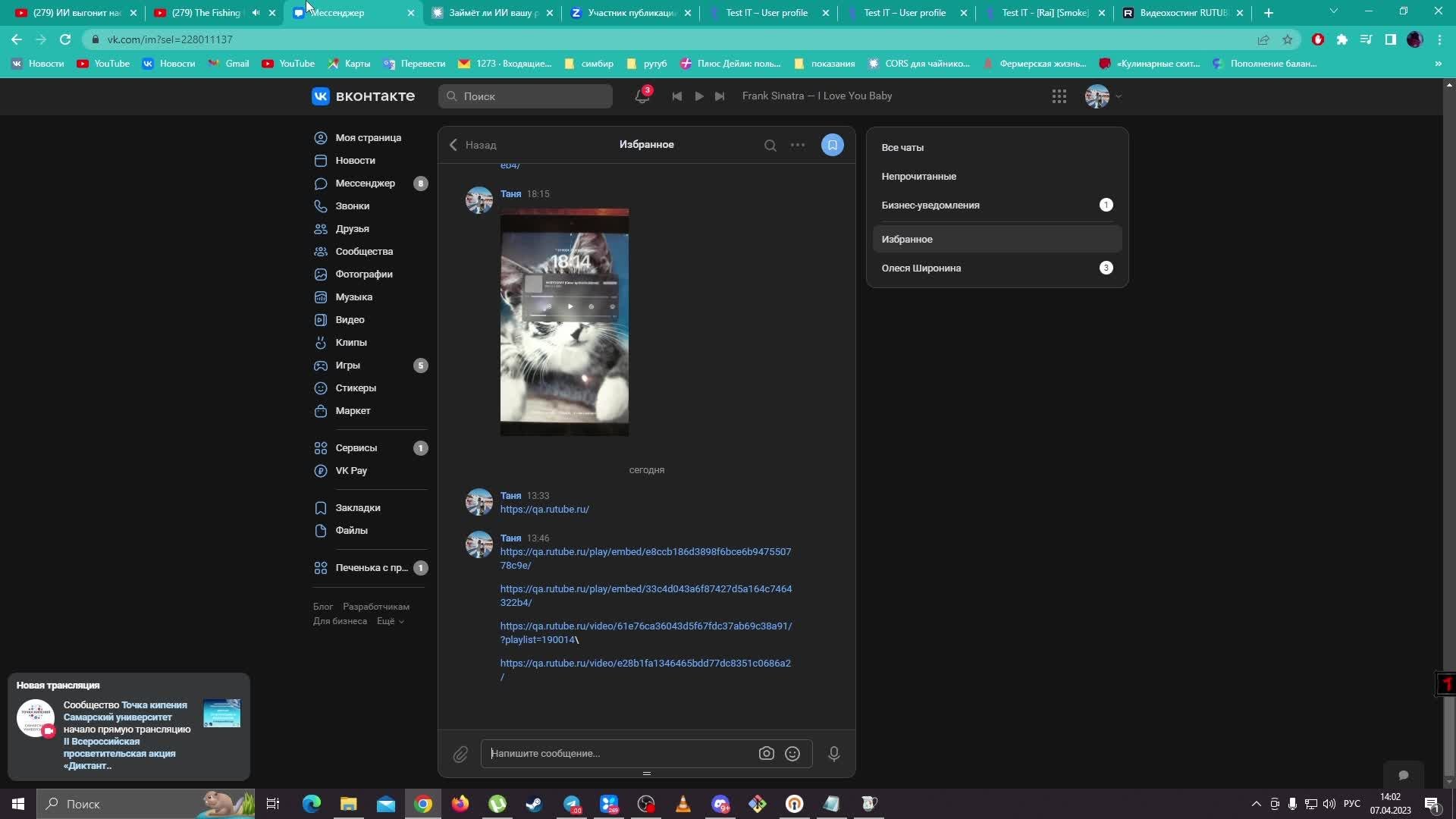Skip to next track in player

(720, 96)
